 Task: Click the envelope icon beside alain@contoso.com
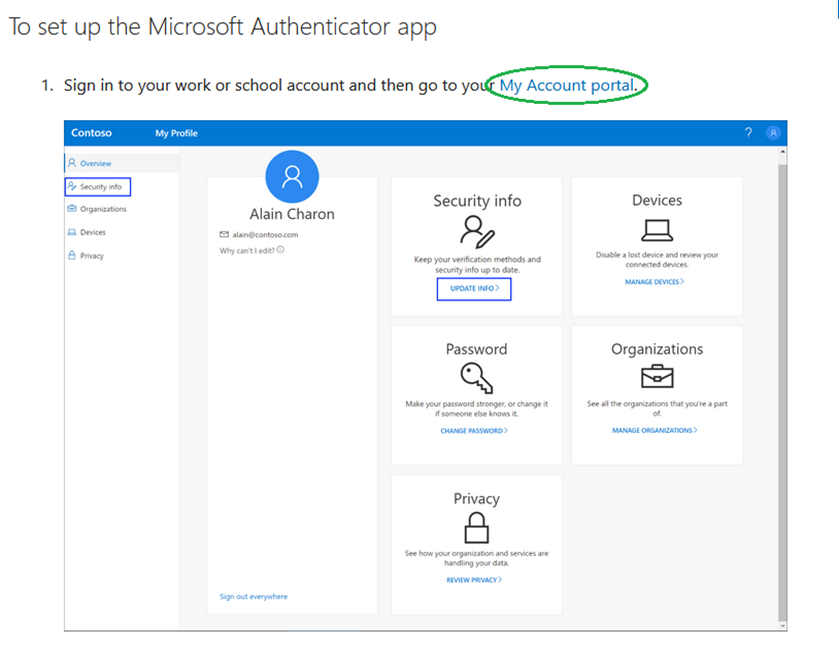click(224, 234)
